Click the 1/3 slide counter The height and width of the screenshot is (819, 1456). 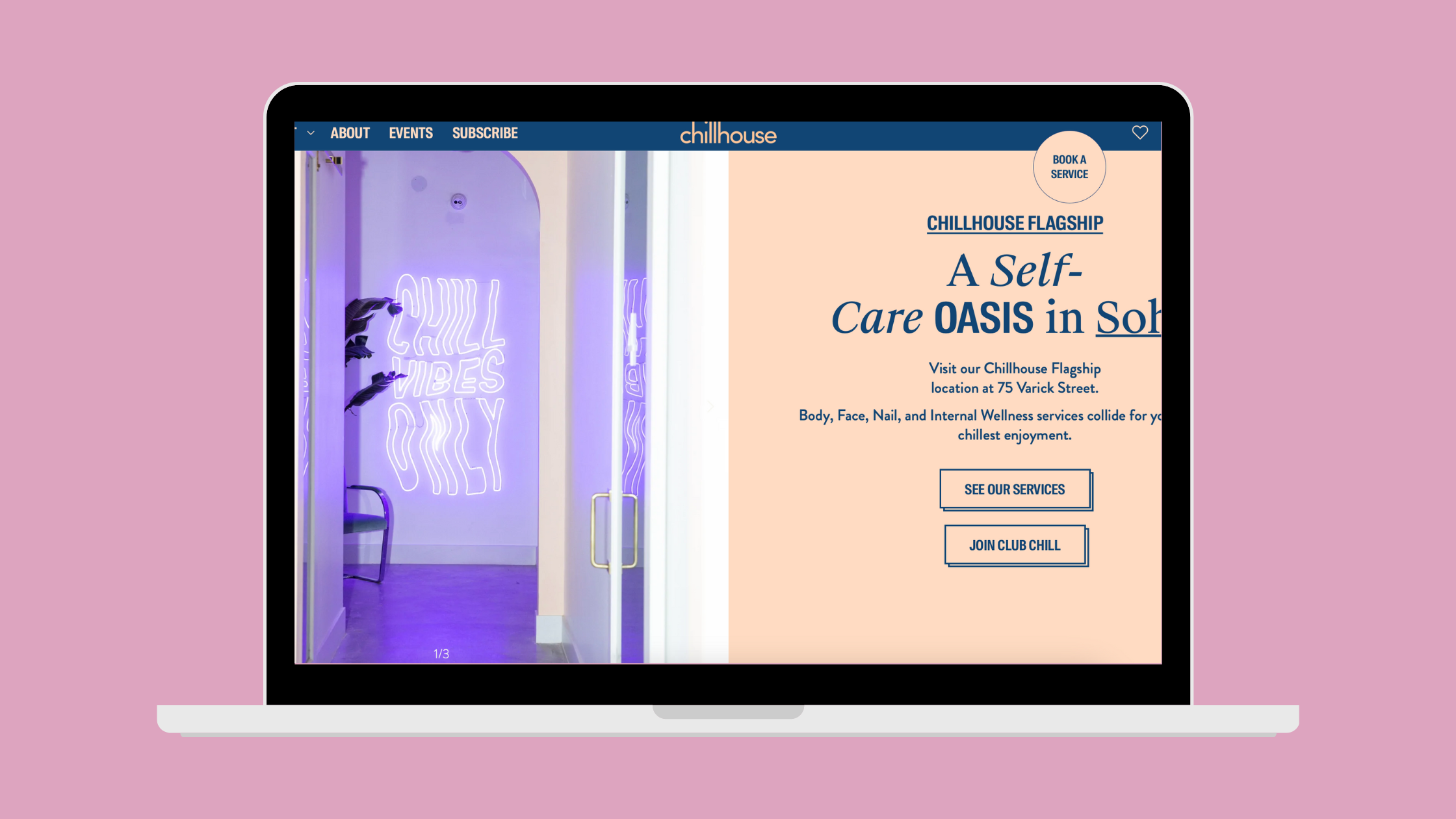point(441,654)
